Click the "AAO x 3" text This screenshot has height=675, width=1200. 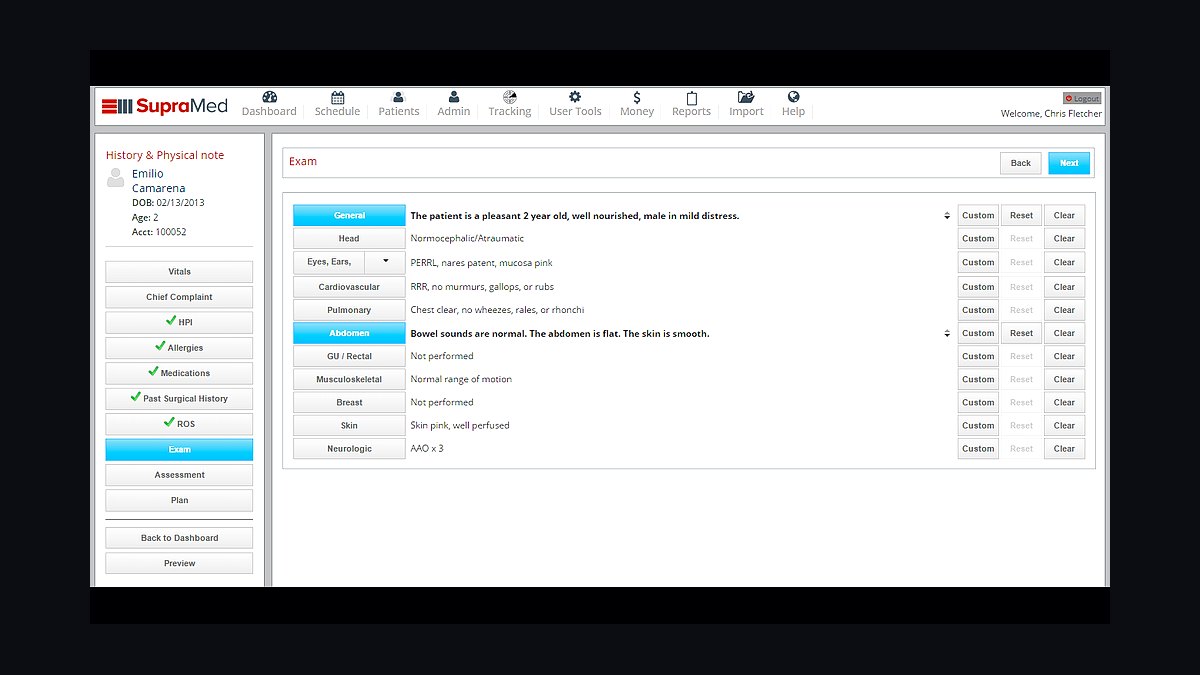(x=427, y=449)
